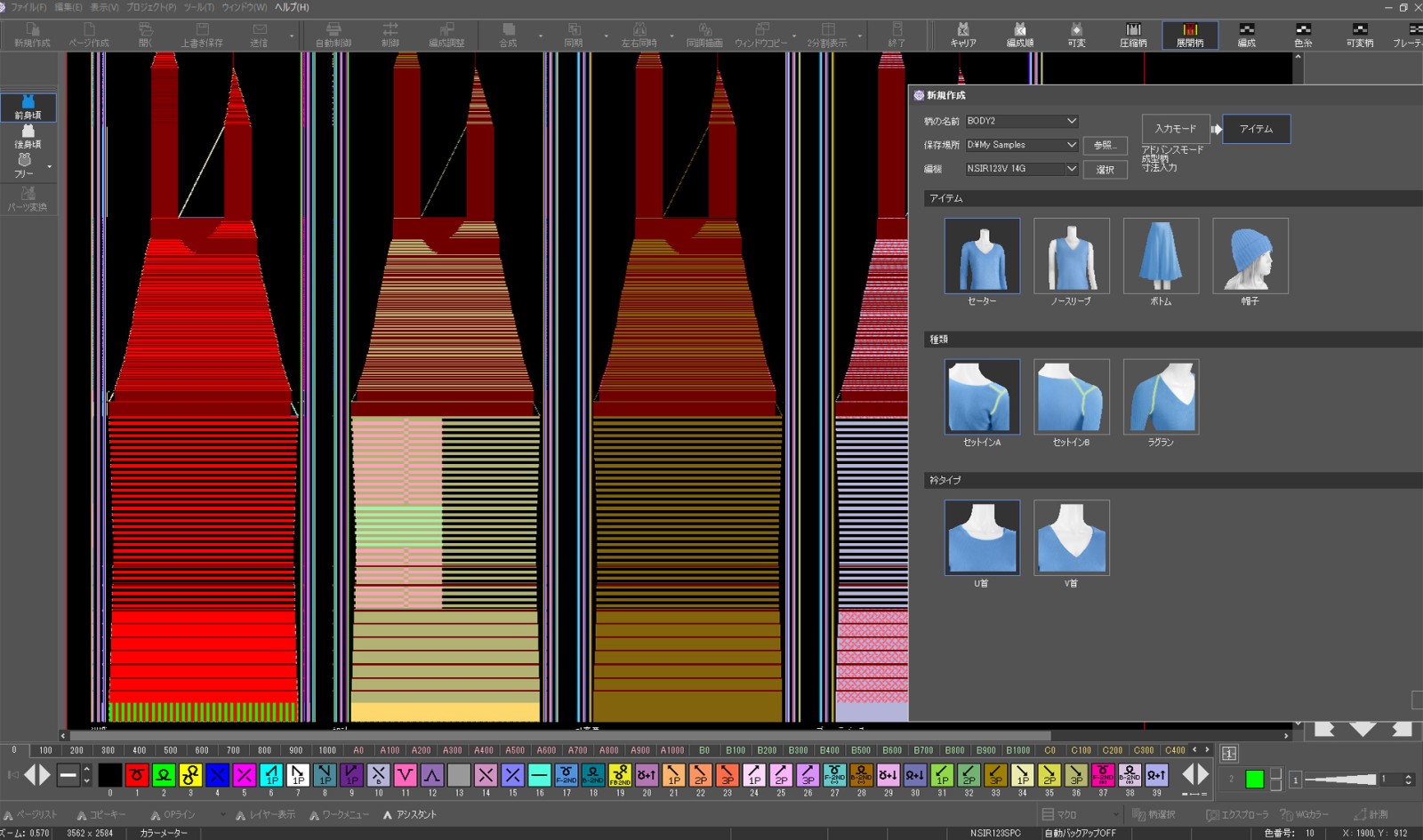This screenshot has width=1423, height=840.
Task: Toggle the WGカラー panel
Action: click(x=1304, y=814)
